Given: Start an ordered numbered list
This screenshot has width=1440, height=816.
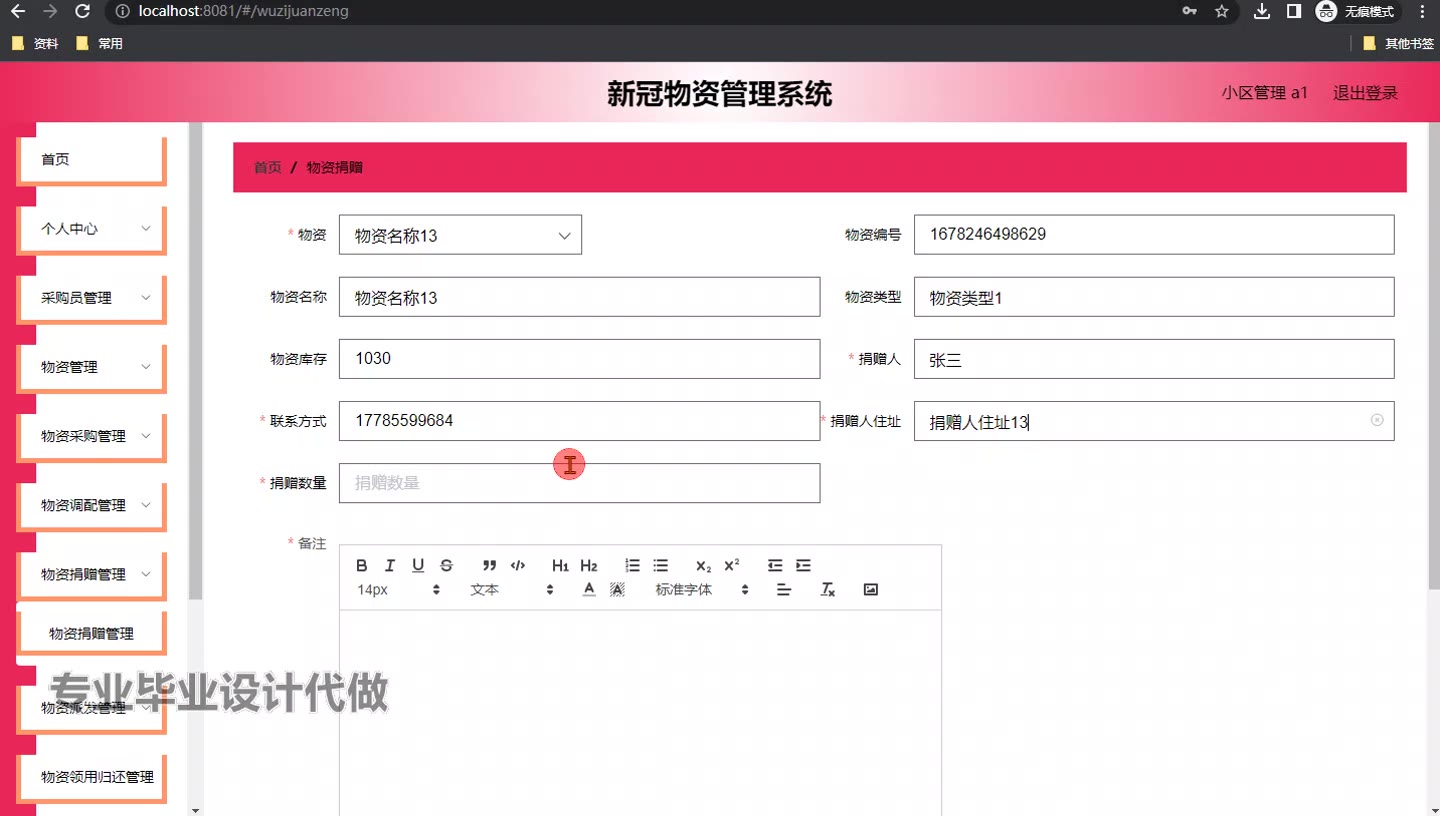Looking at the screenshot, I should [x=632, y=566].
